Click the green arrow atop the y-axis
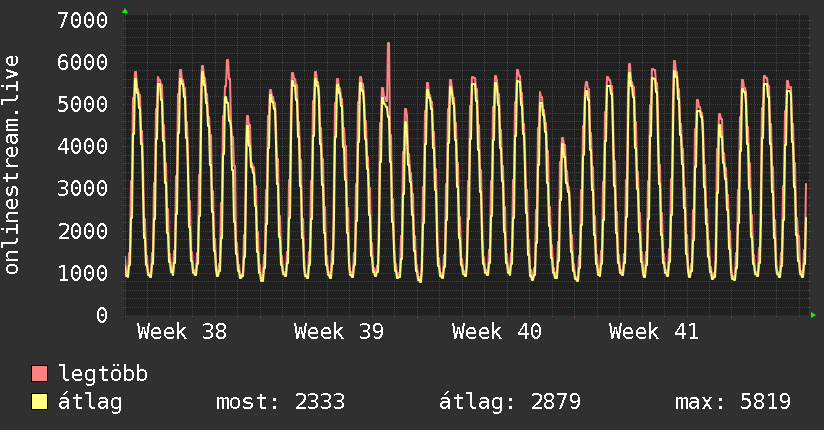This screenshot has height=430, width=824. pyautogui.click(x=124, y=11)
